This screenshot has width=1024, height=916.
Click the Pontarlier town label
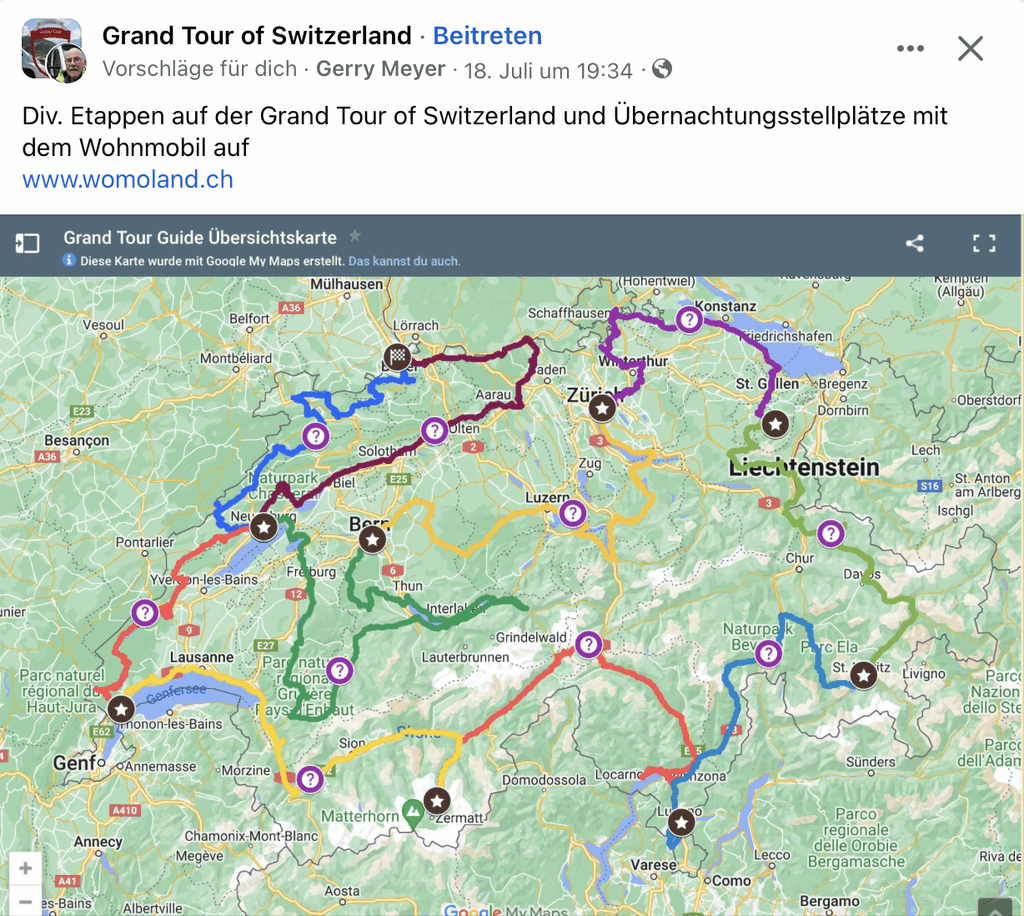click(145, 543)
